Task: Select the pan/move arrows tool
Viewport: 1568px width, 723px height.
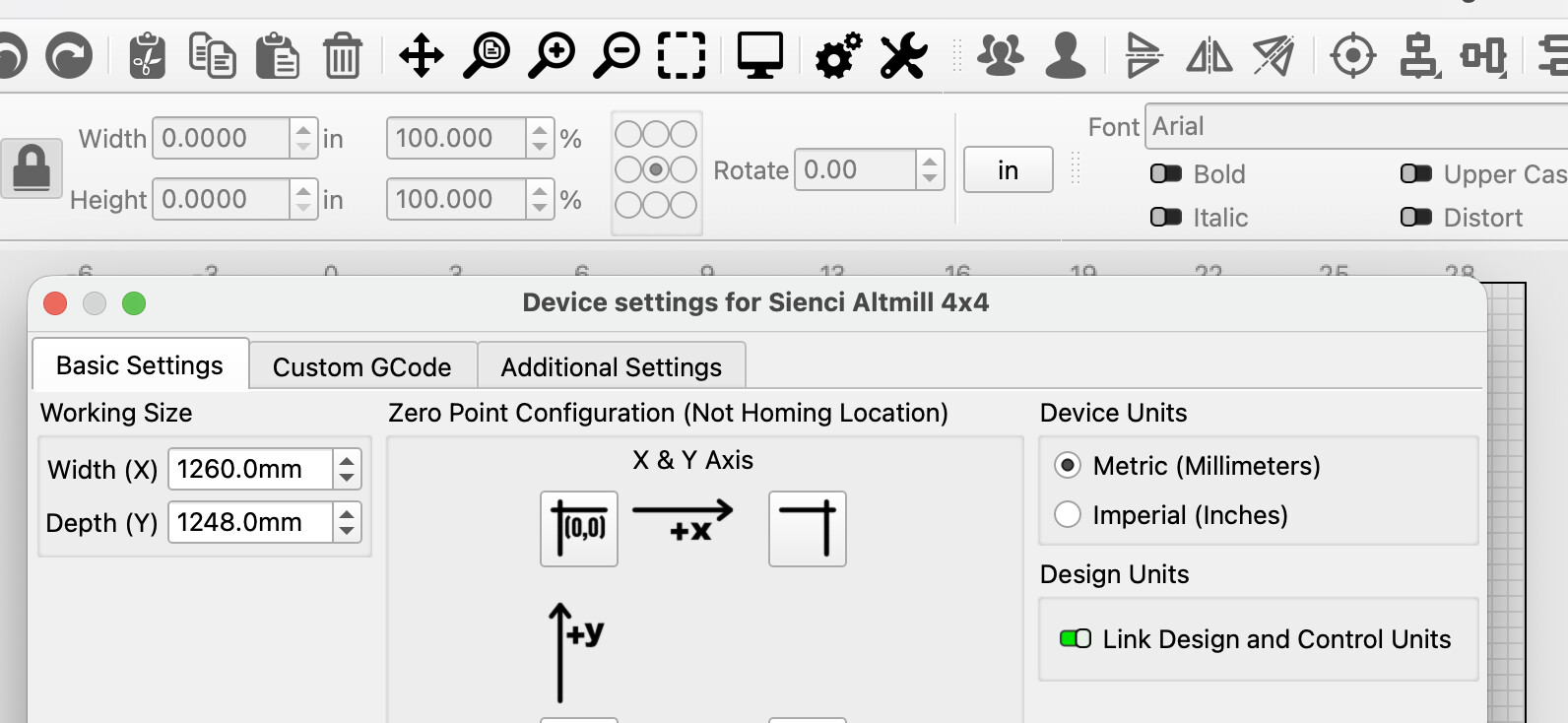Action: (x=422, y=55)
